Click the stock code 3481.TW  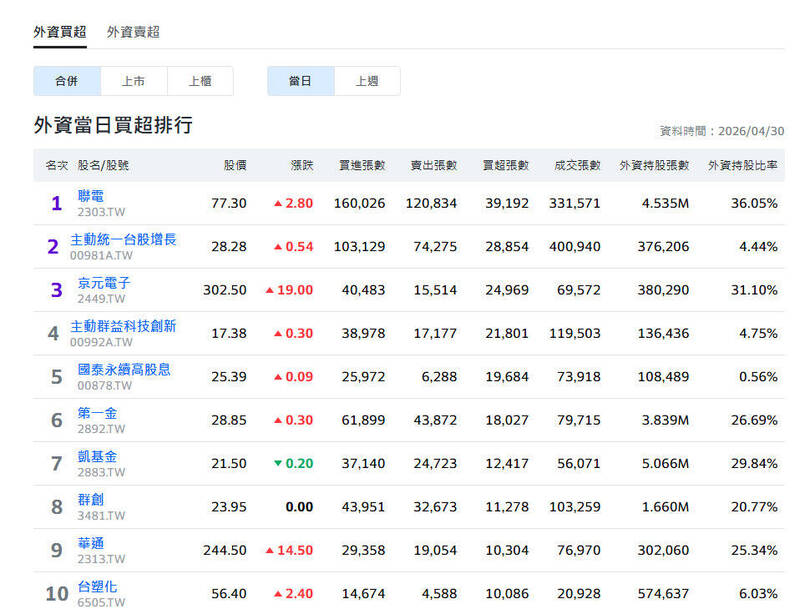pos(102,516)
